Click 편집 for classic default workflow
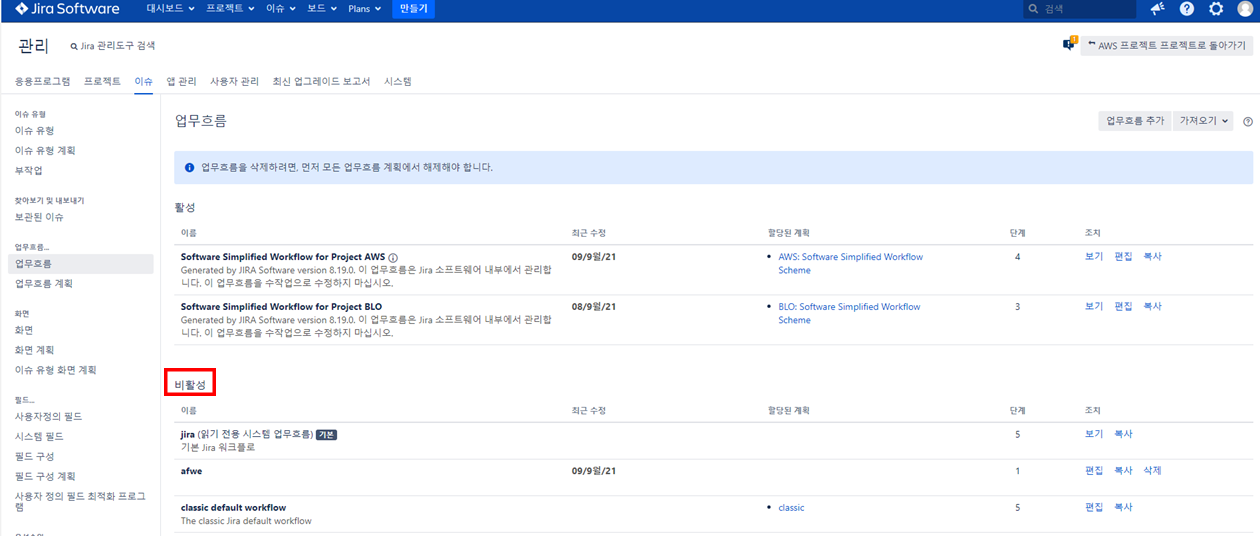Viewport: 1260px width, 536px height. [x=1094, y=508]
